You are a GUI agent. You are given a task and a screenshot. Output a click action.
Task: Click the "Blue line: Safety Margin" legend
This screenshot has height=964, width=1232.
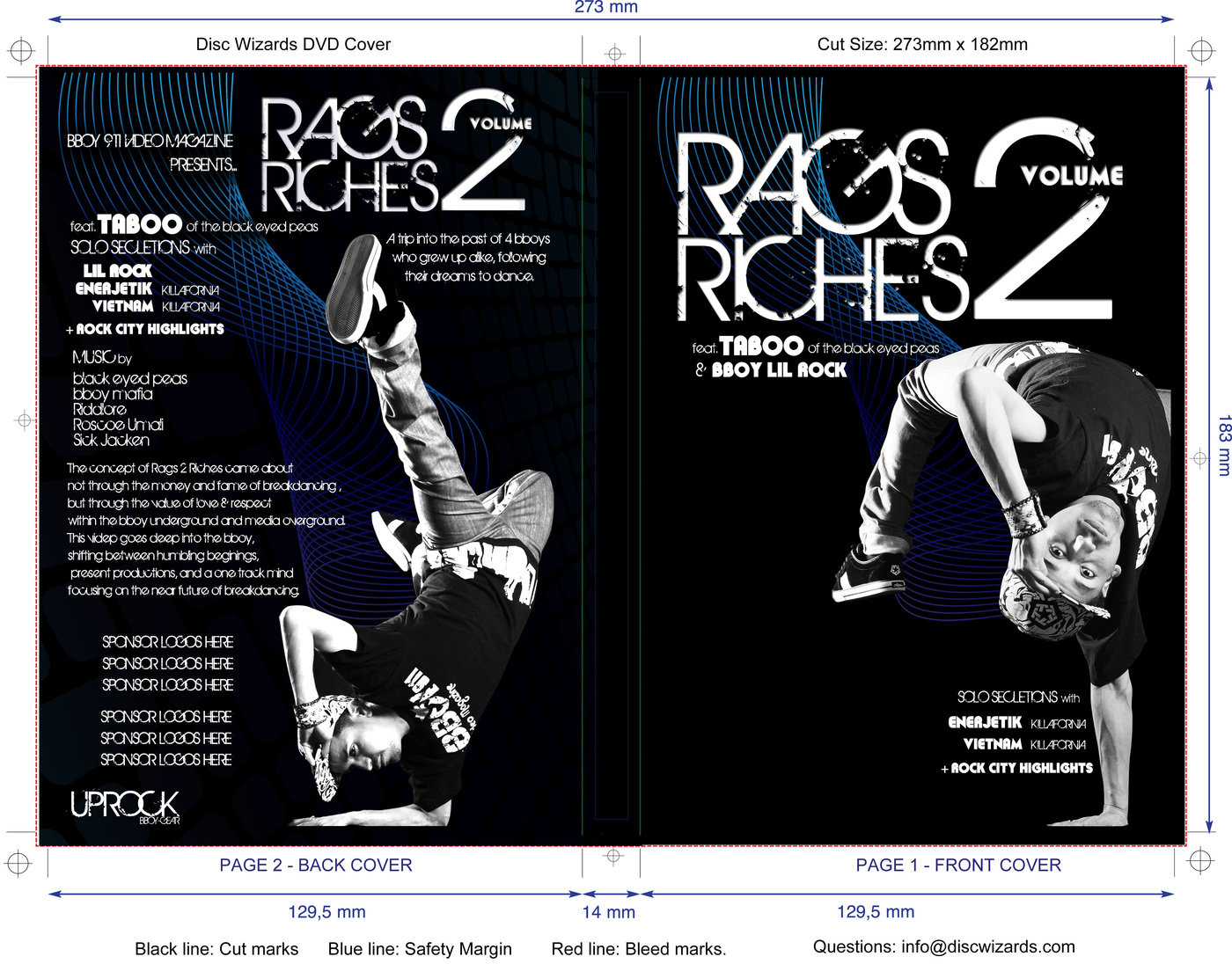(420, 949)
